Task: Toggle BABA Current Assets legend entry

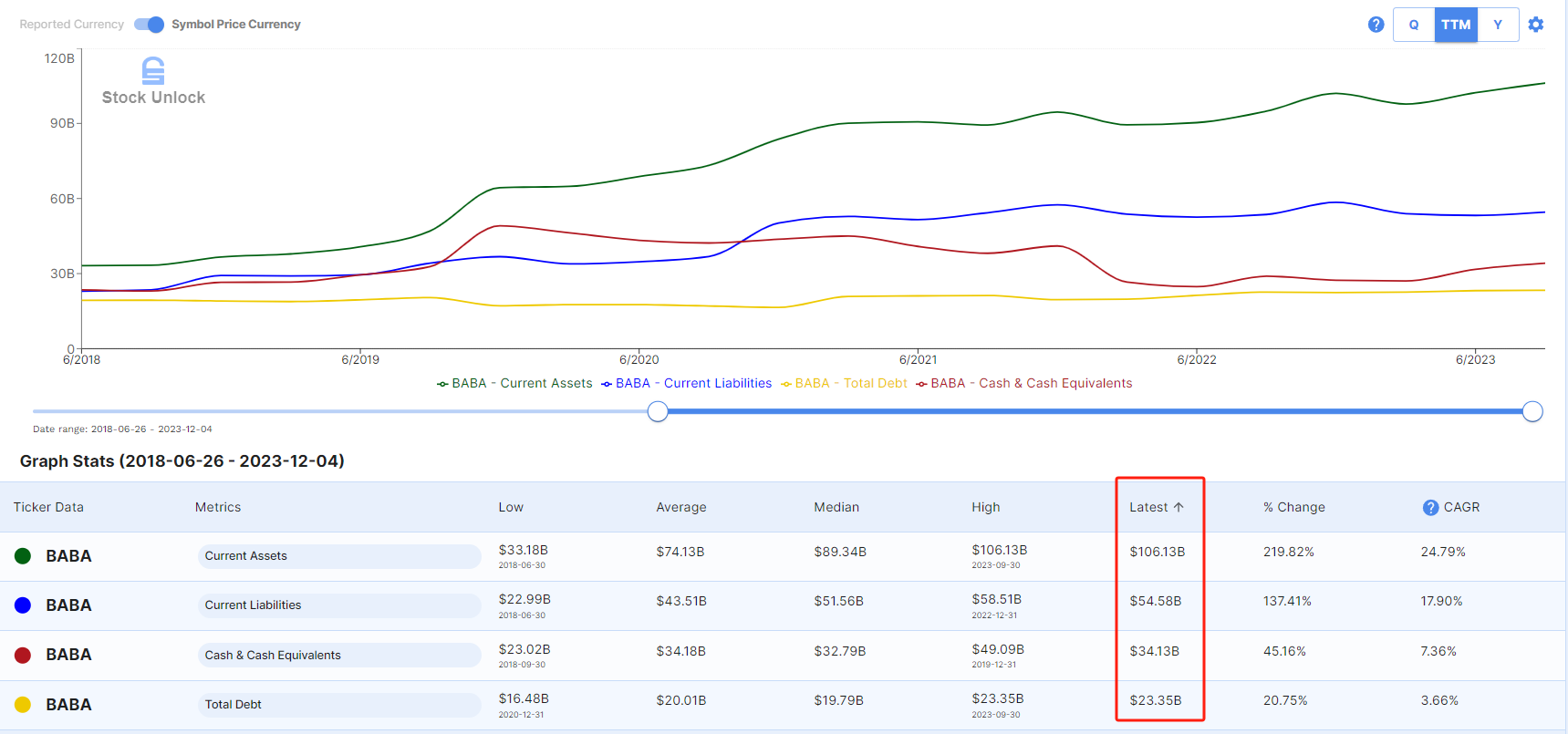Action: pyautogui.click(x=514, y=384)
